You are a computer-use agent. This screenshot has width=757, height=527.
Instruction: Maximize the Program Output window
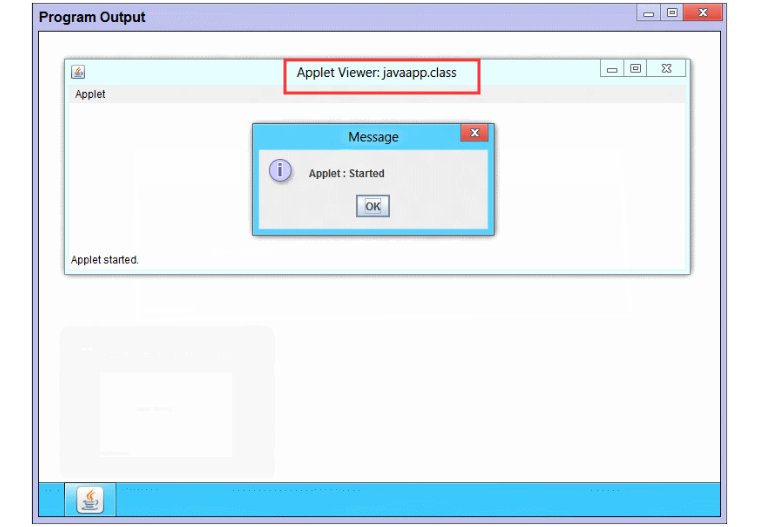click(672, 14)
